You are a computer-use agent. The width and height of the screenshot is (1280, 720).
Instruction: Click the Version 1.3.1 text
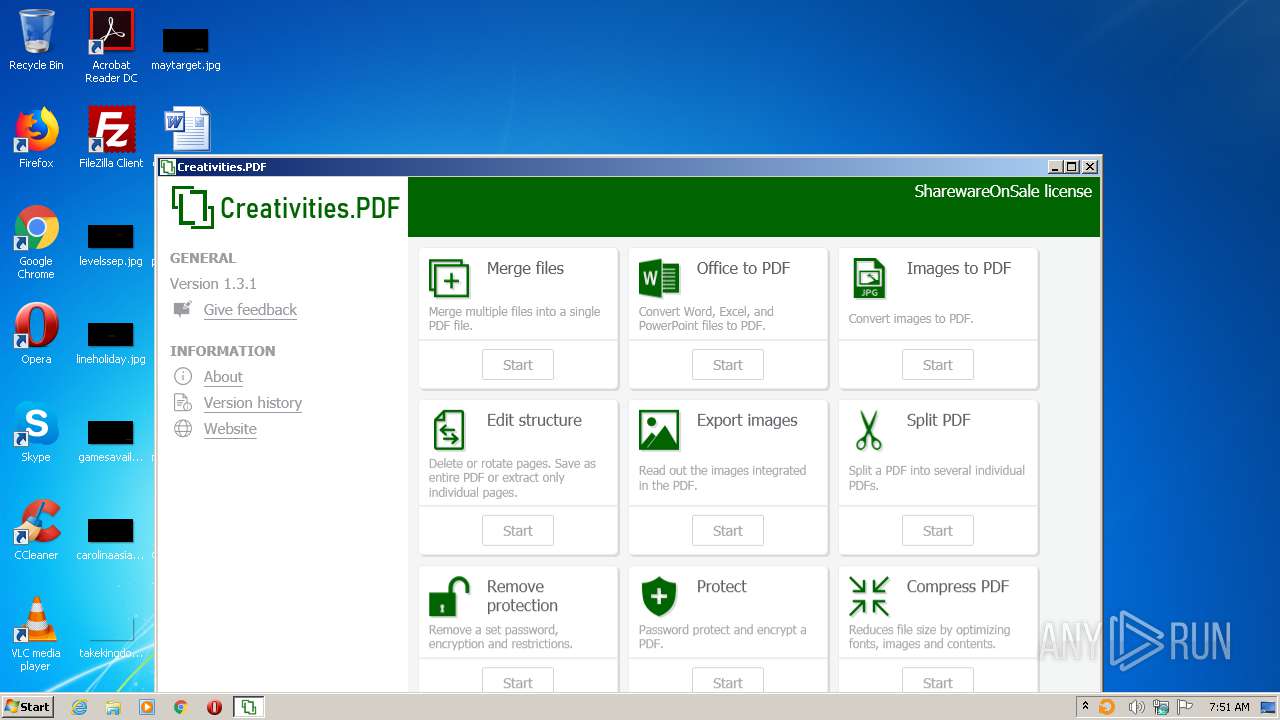click(213, 284)
